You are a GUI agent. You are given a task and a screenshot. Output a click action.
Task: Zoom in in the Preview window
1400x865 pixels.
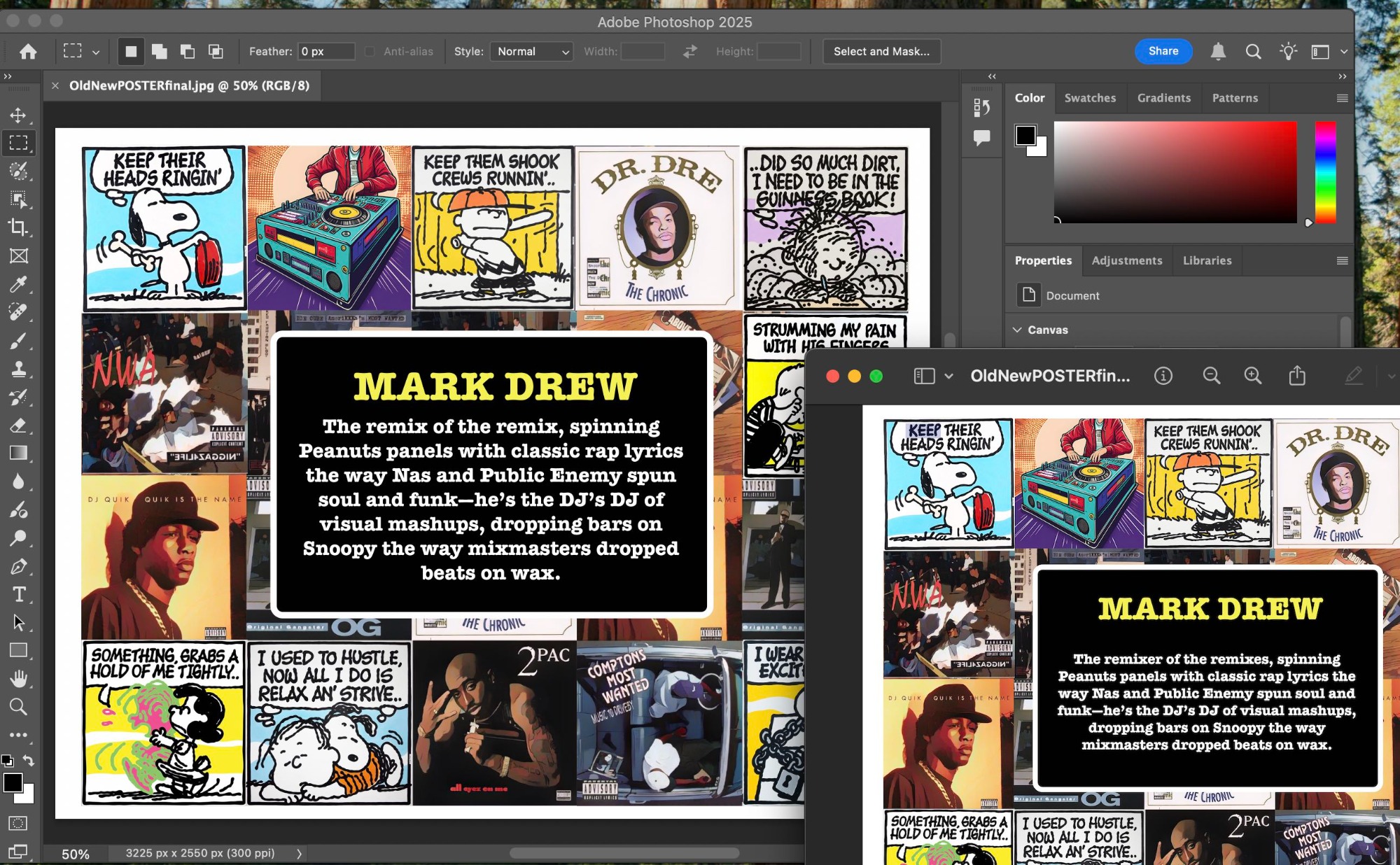1253,376
